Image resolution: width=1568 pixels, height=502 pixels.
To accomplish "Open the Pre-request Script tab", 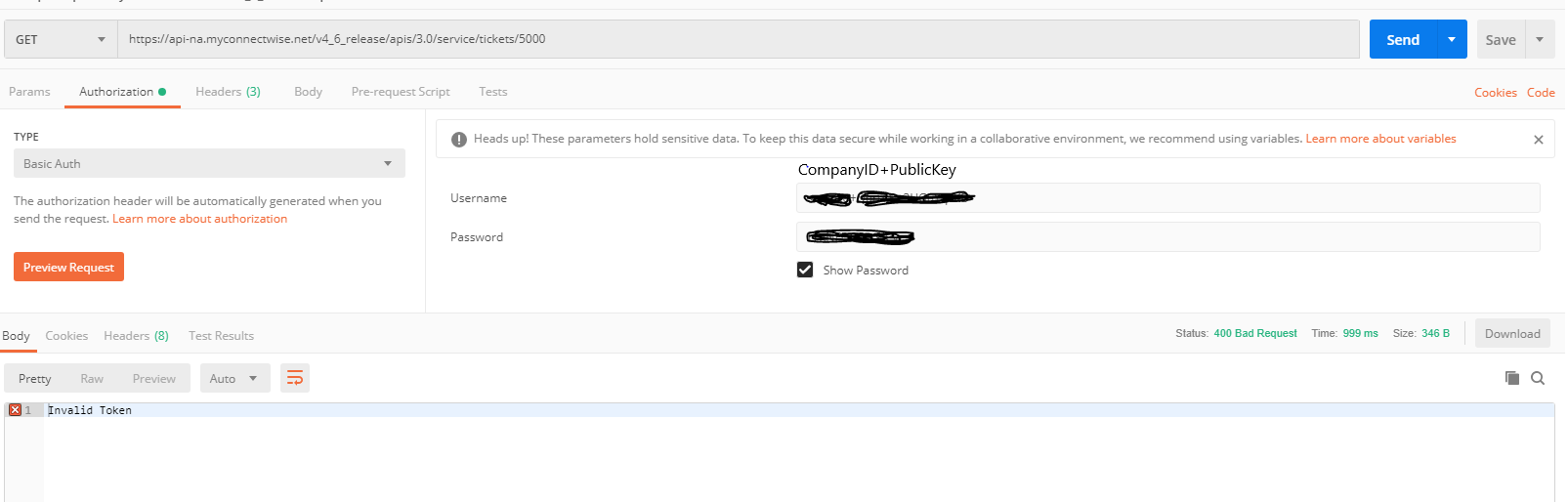I will (x=401, y=92).
